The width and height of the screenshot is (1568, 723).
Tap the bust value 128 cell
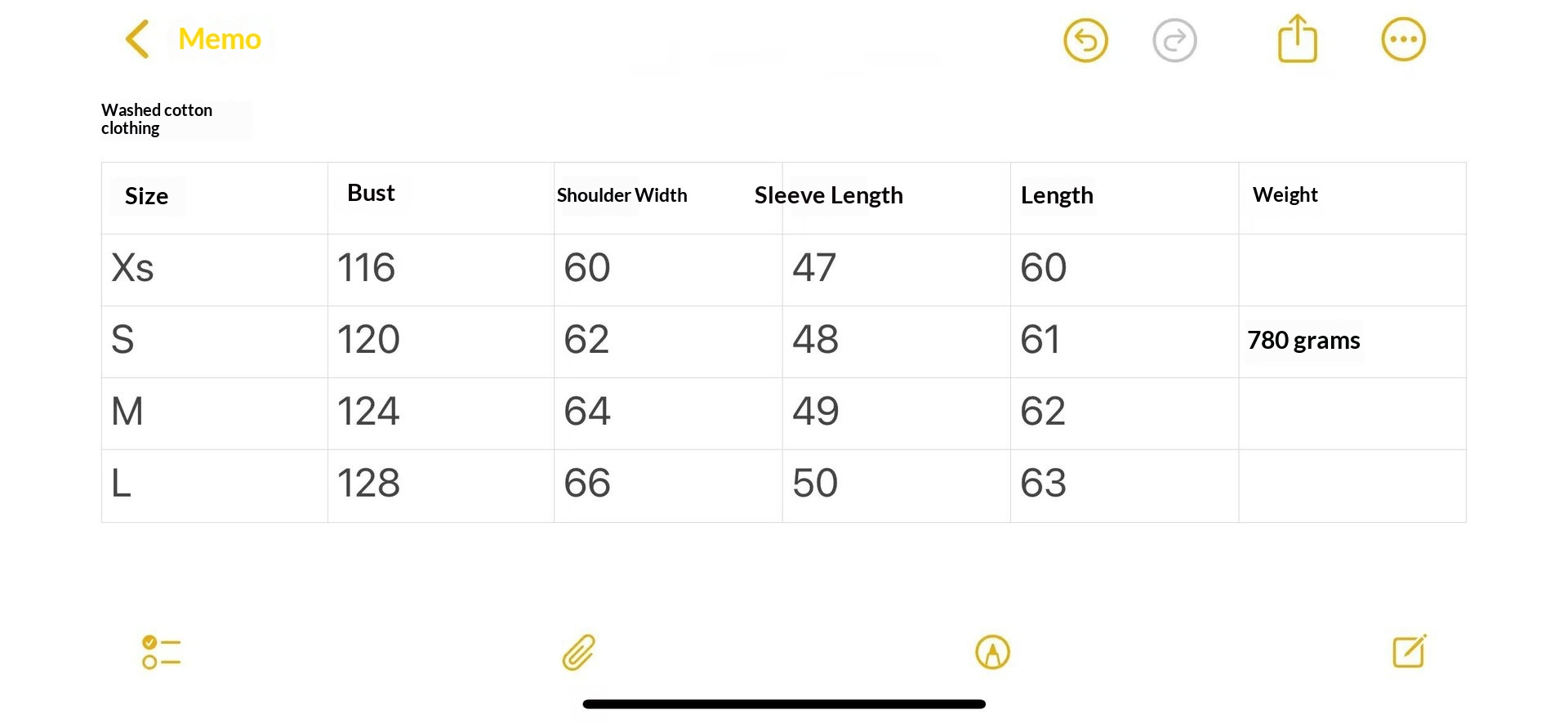[368, 484]
